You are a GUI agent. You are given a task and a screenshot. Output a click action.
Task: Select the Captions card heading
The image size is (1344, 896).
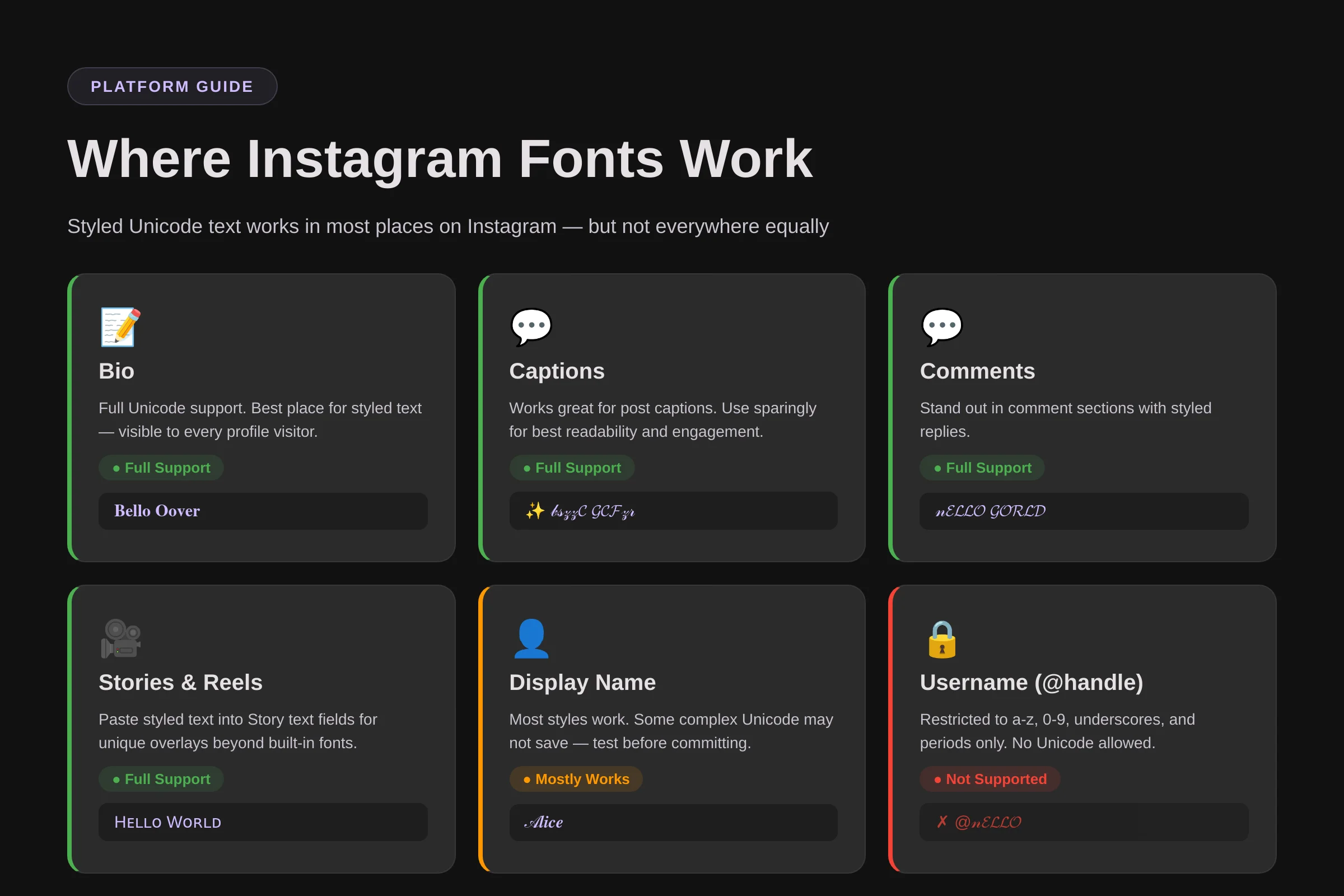(x=557, y=371)
